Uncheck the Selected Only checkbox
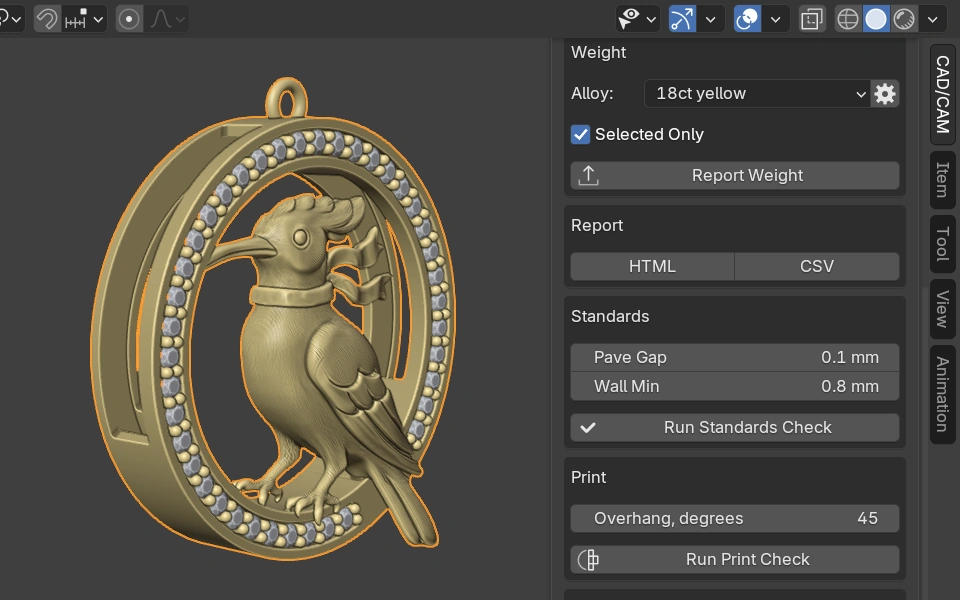 tap(580, 134)
